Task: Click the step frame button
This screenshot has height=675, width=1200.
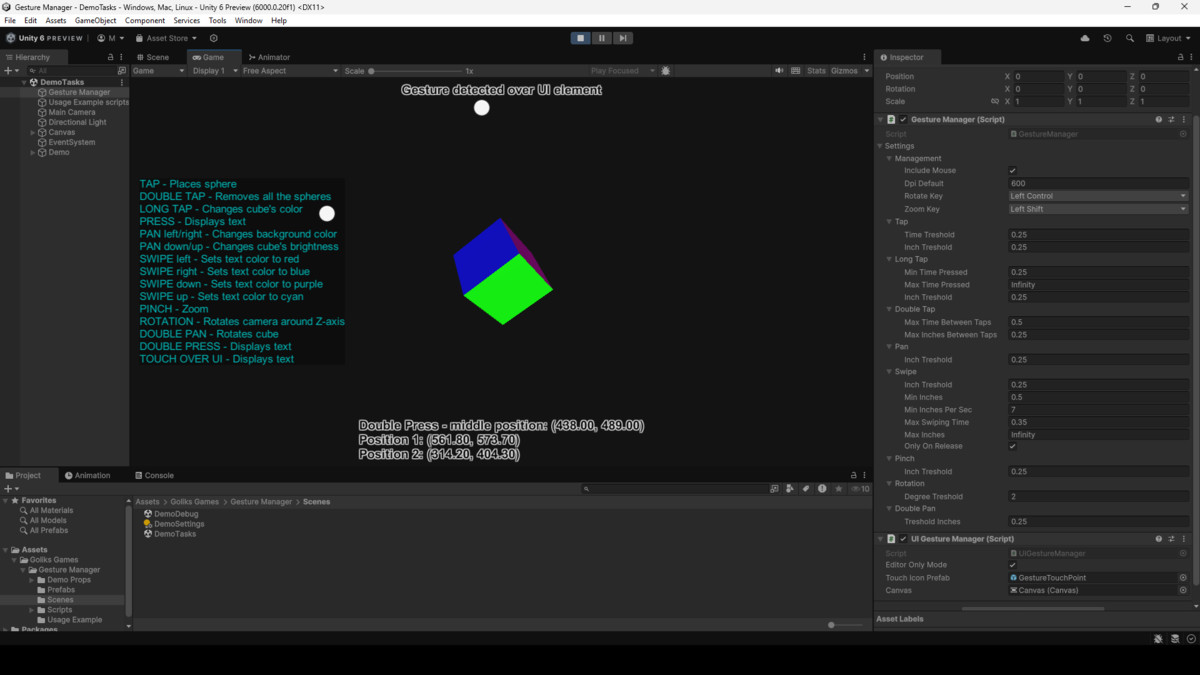Action: pyautogui.click(x=622, y=38)
